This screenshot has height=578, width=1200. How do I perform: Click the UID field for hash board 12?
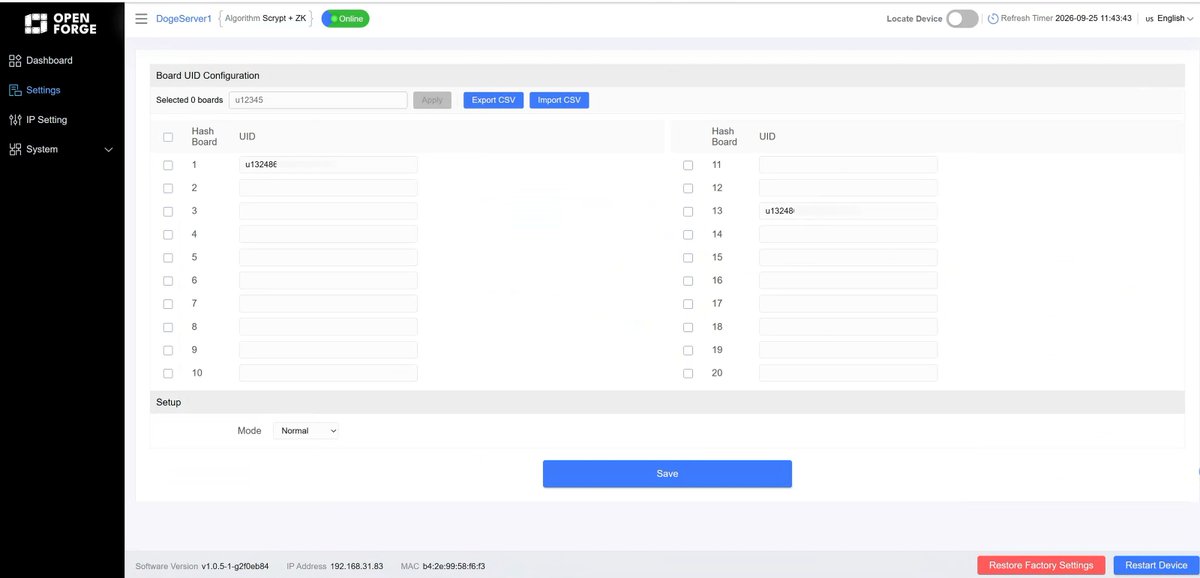pos(848,188)
